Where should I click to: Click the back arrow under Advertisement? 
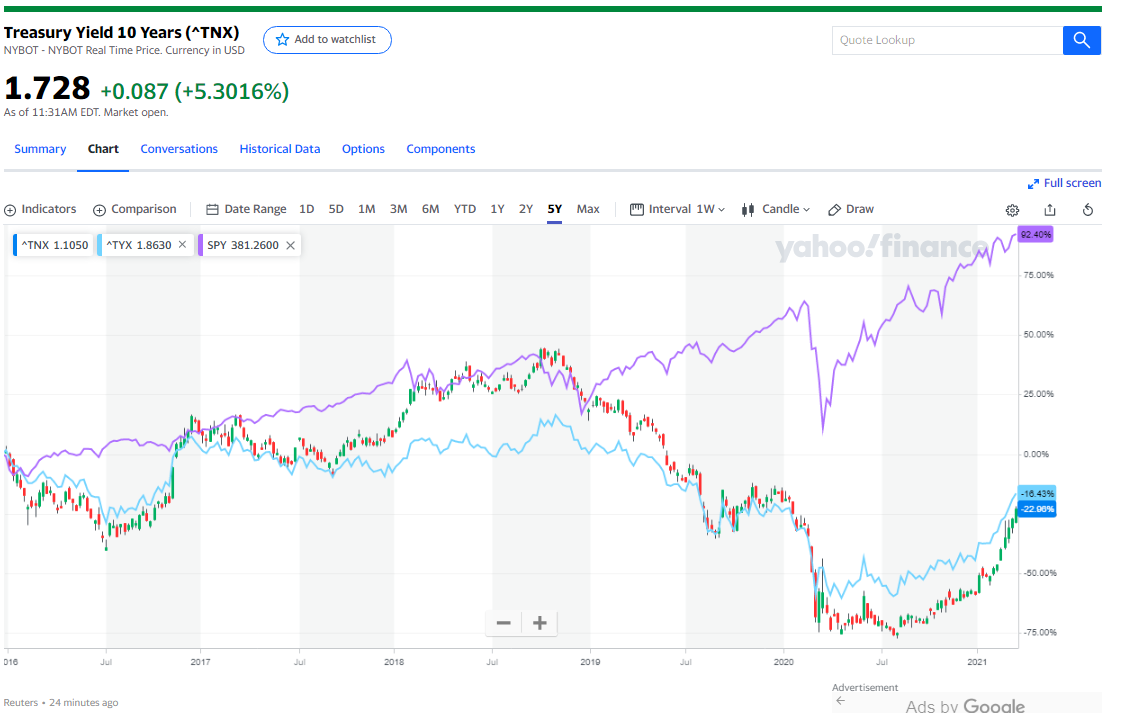click(841, 701)
